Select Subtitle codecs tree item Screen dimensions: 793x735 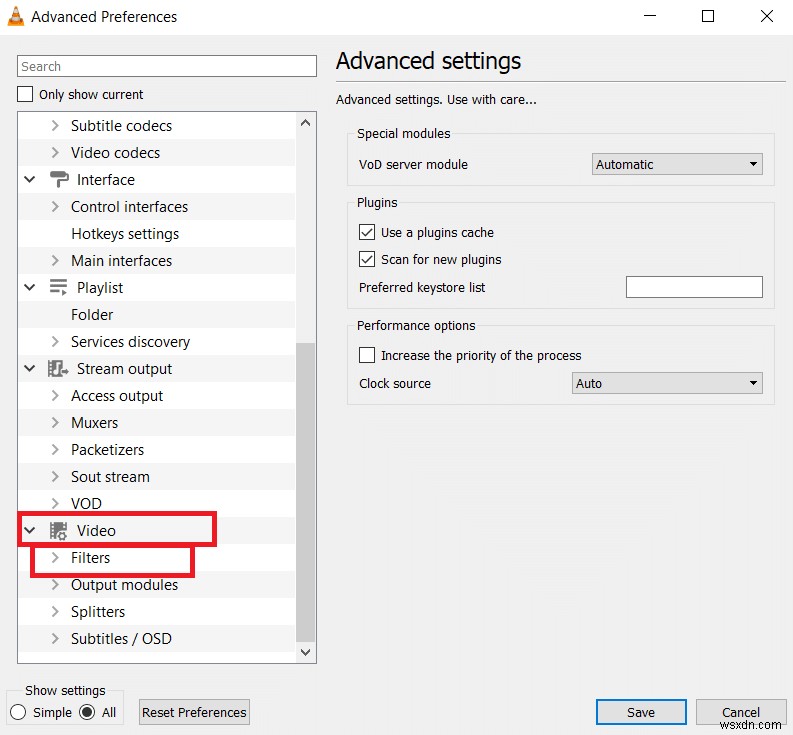point(121,125)
